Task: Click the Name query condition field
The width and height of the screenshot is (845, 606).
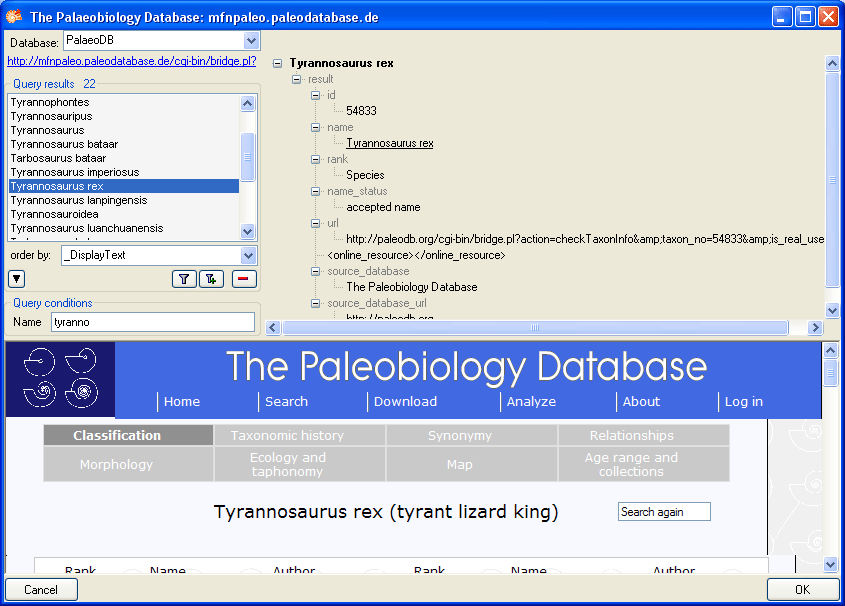Action: click(x=153, y=322)
